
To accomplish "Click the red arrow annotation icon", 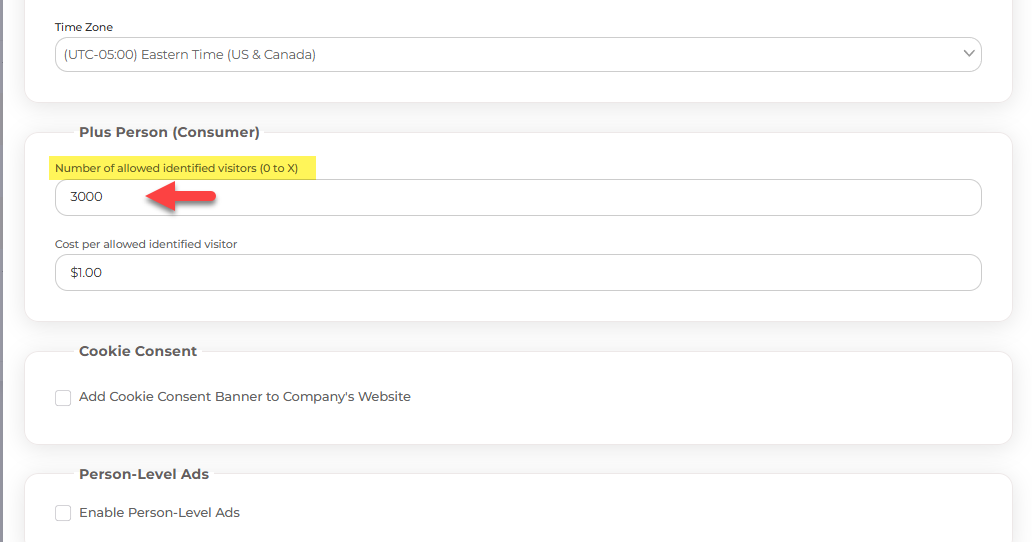I will pyautogui.click(x=181, y=196).
